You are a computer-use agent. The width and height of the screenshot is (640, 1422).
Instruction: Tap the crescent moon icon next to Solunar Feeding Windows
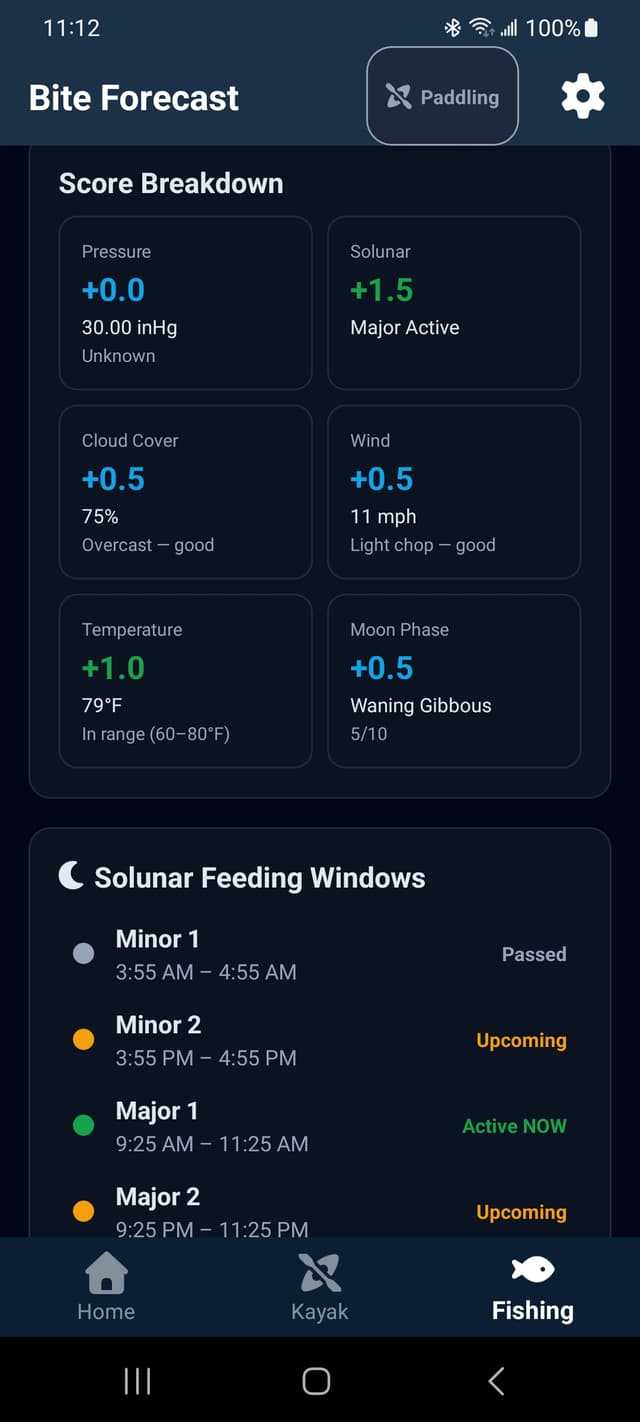coord(69,876)
